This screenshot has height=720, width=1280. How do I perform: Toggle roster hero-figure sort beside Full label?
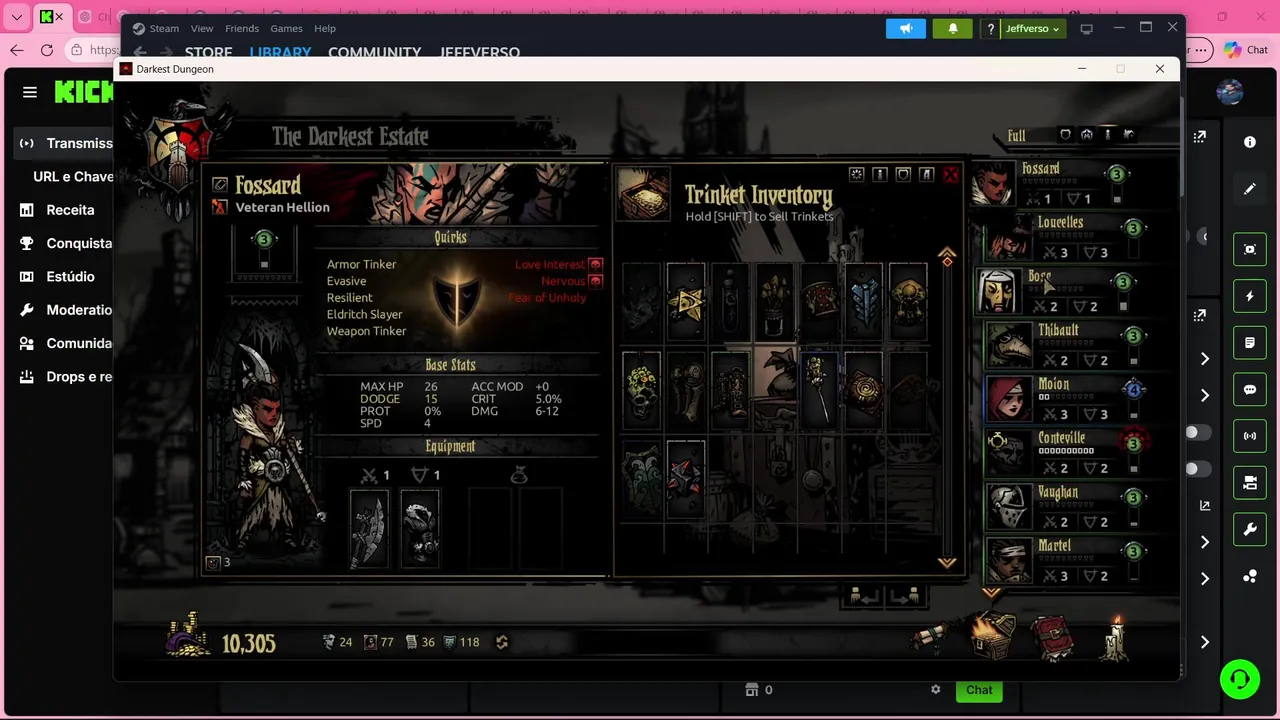(x=1108, y=134)
